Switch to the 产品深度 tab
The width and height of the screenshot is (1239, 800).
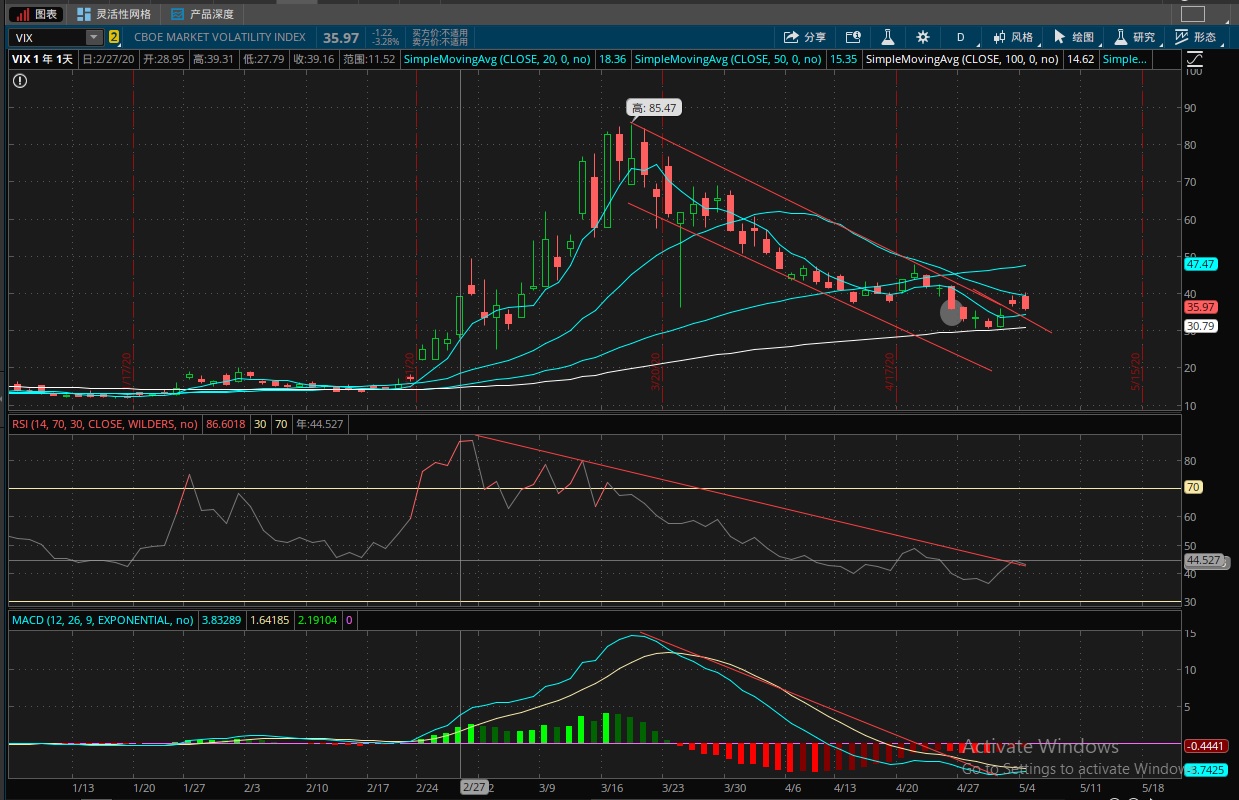202,14
